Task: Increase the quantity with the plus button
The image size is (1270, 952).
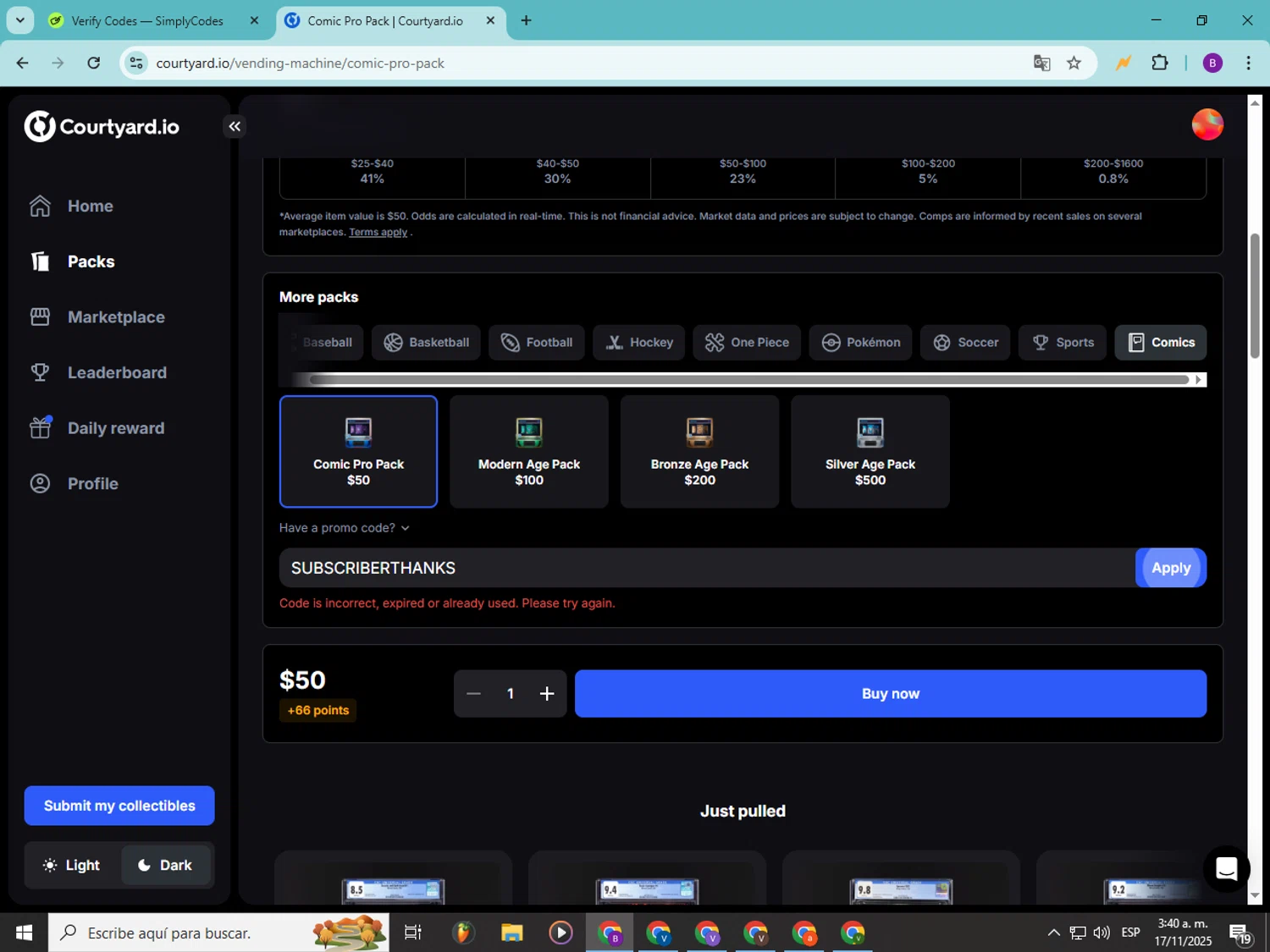Action: [x=547, y=694]
